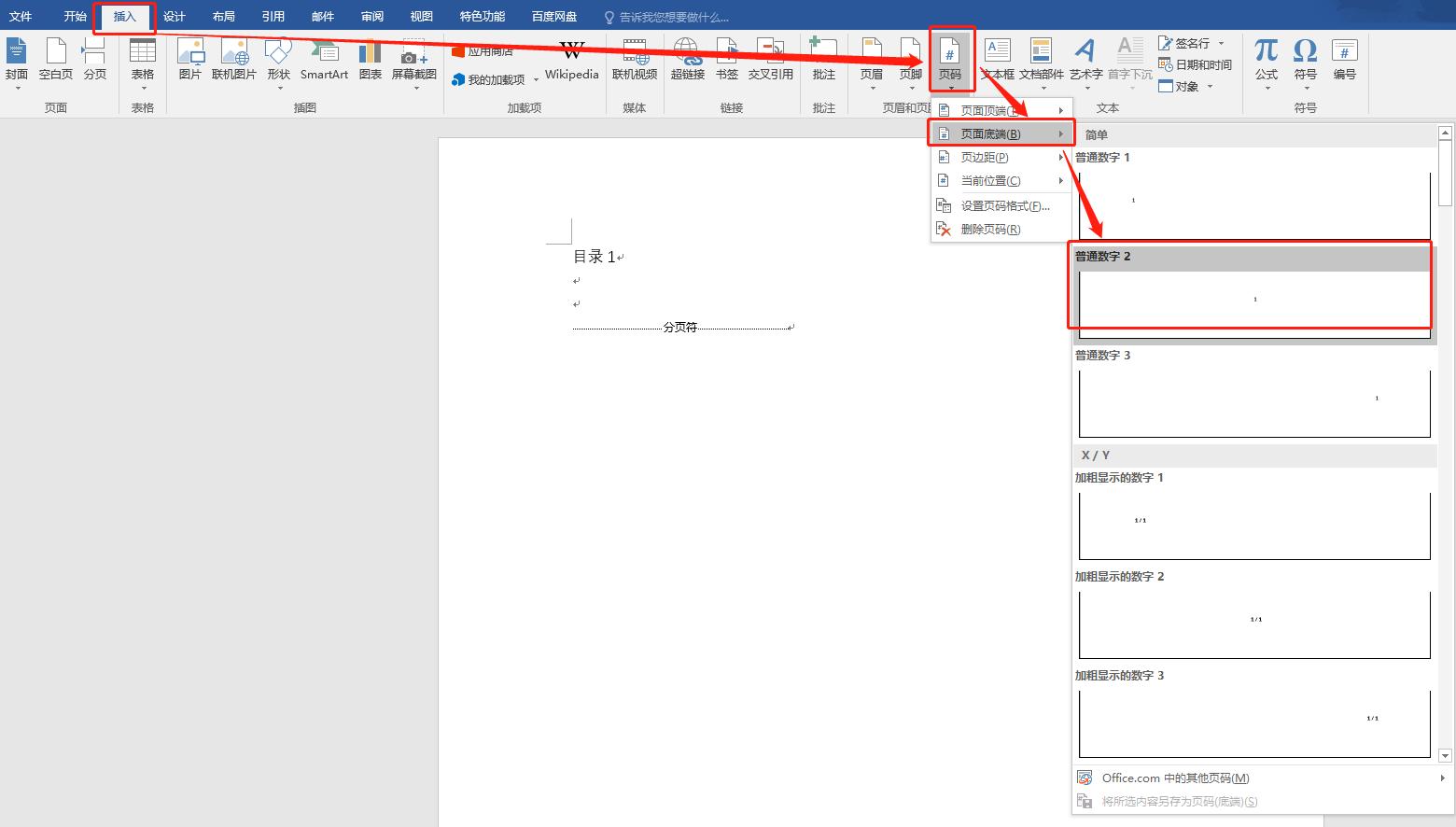The width and height of the screenshot is (1456, 827).
Task: Insert a cover page (封面)
Action: (x=17, y=62)
